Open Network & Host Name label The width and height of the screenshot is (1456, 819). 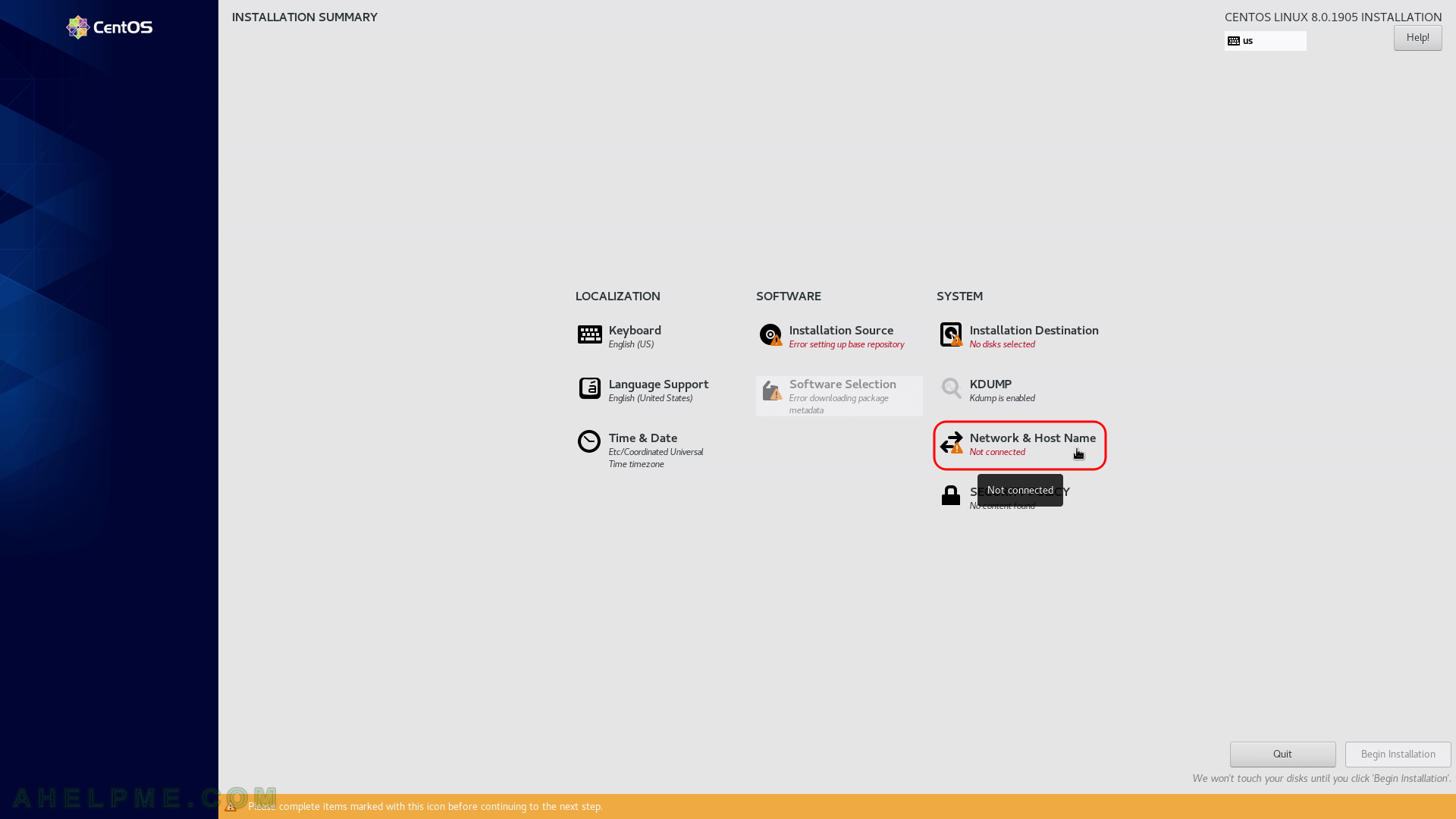tap(1032, 438)
